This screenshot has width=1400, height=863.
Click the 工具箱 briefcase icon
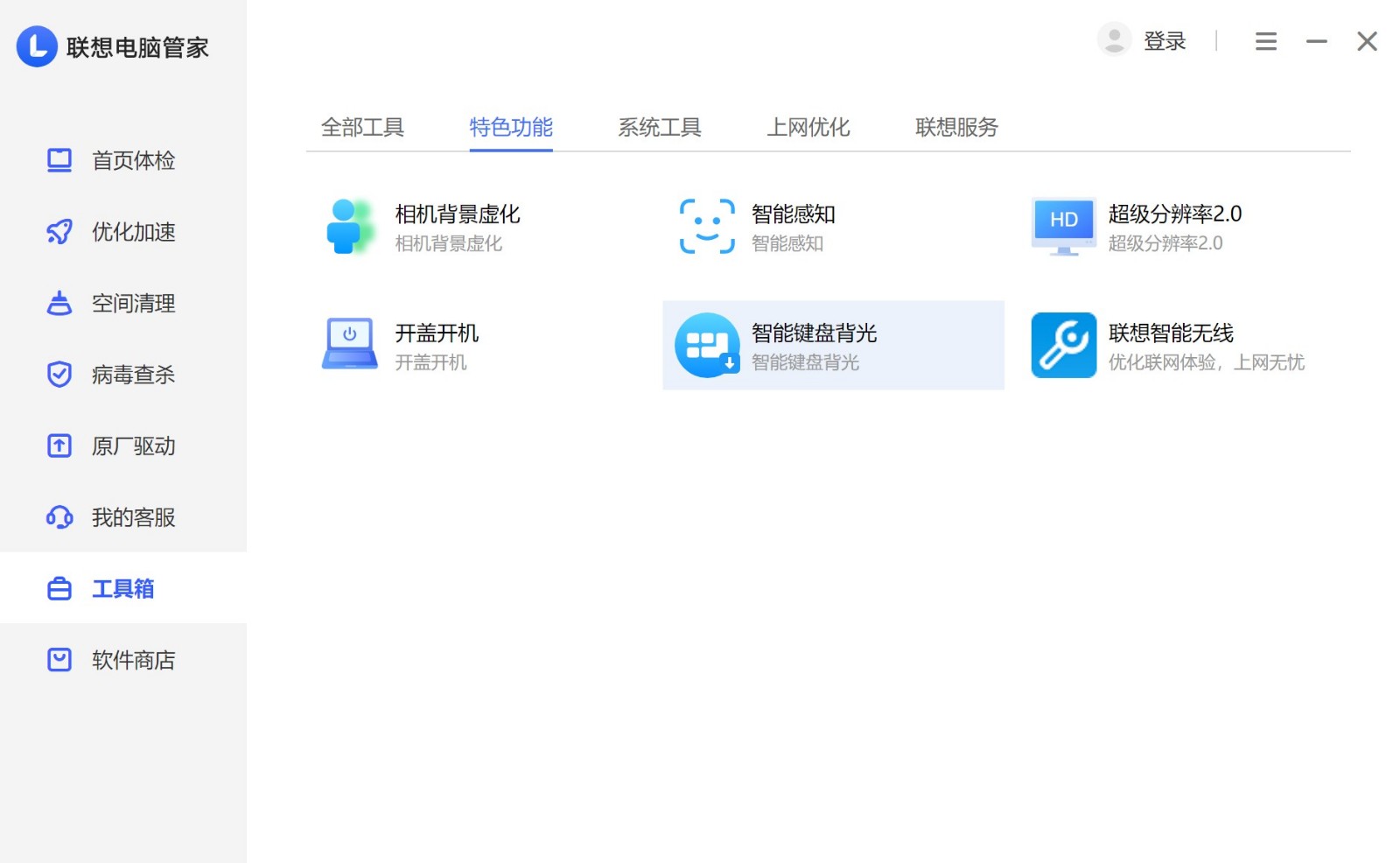(x=59, y=588)
